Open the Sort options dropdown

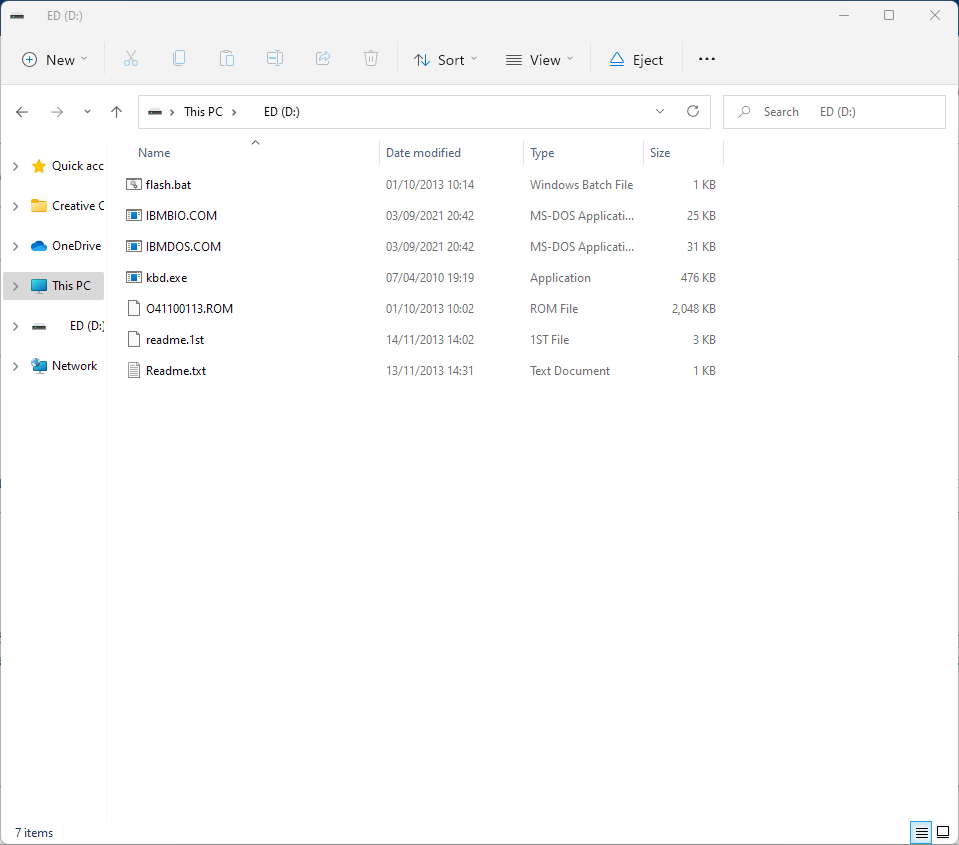(446, 60)
